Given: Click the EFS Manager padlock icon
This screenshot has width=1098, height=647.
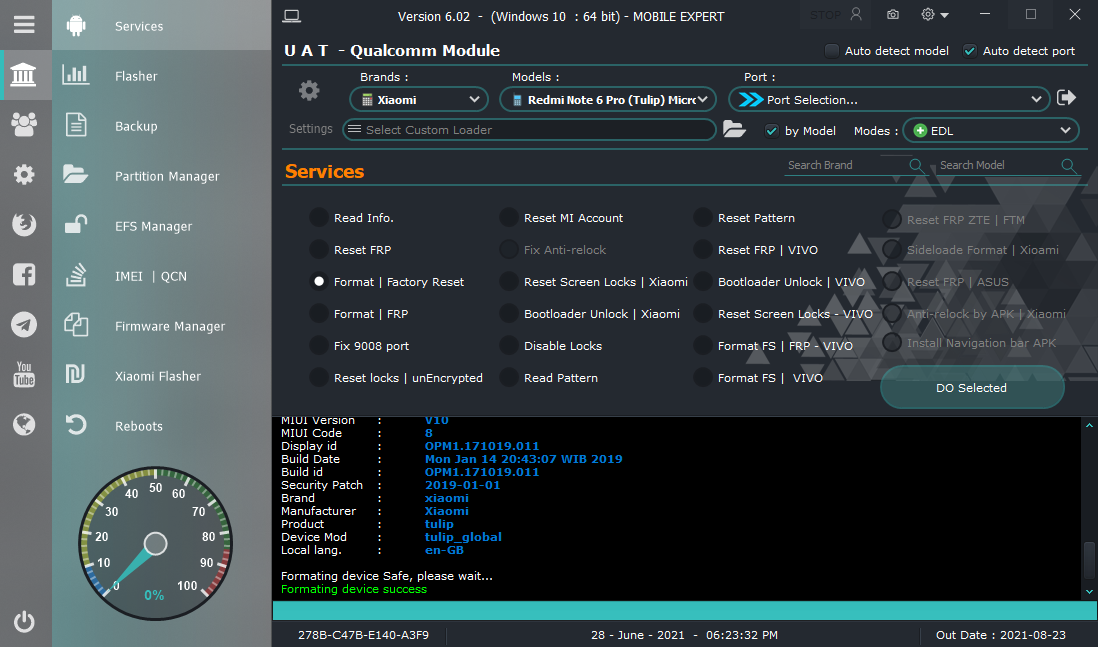Looking at the screenshot, I should 76,224.
